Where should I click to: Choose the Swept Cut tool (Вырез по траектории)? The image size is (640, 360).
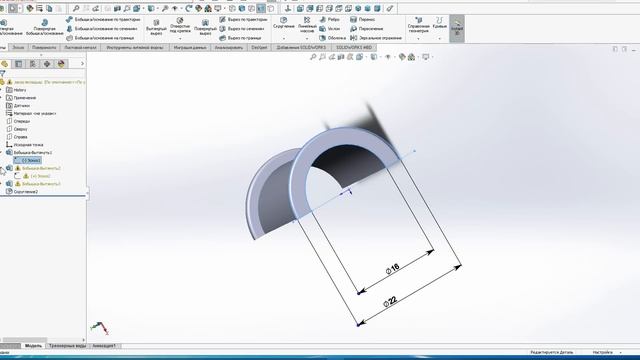coord(243,19)
